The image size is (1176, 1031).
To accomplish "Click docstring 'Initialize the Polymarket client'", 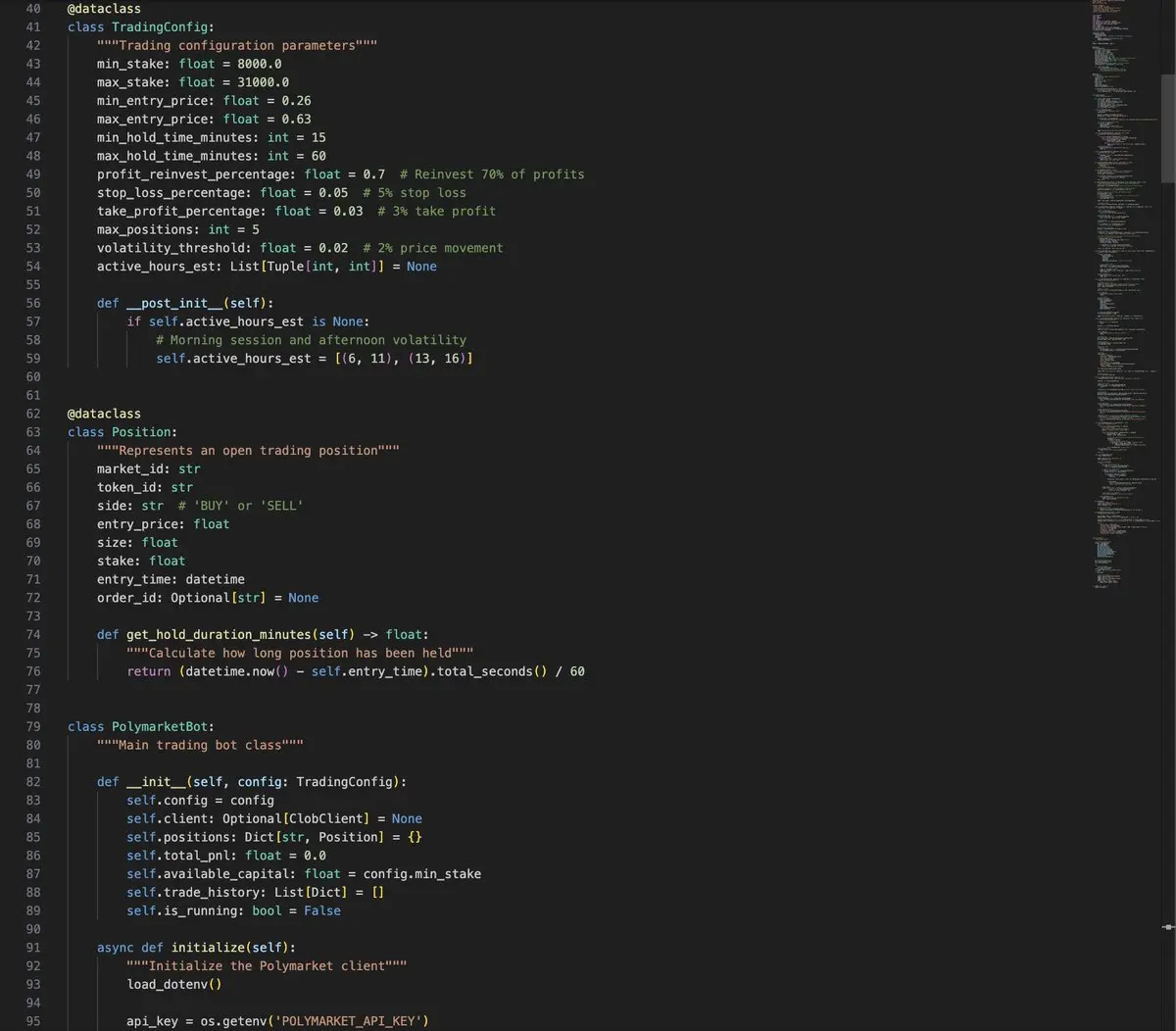I will (x=267, y=966).
